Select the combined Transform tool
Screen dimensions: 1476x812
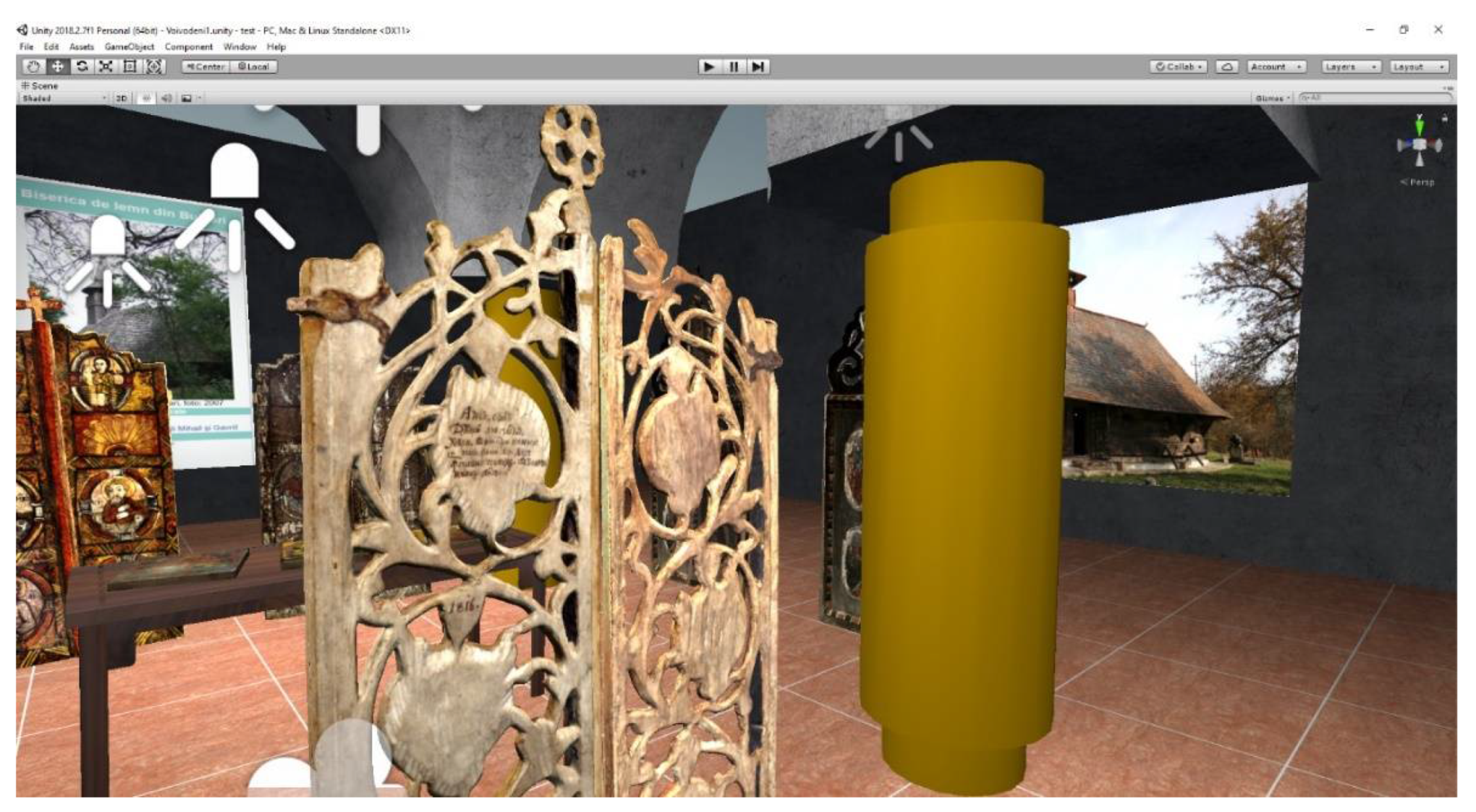pyautogui.click(x=154, y=67)
